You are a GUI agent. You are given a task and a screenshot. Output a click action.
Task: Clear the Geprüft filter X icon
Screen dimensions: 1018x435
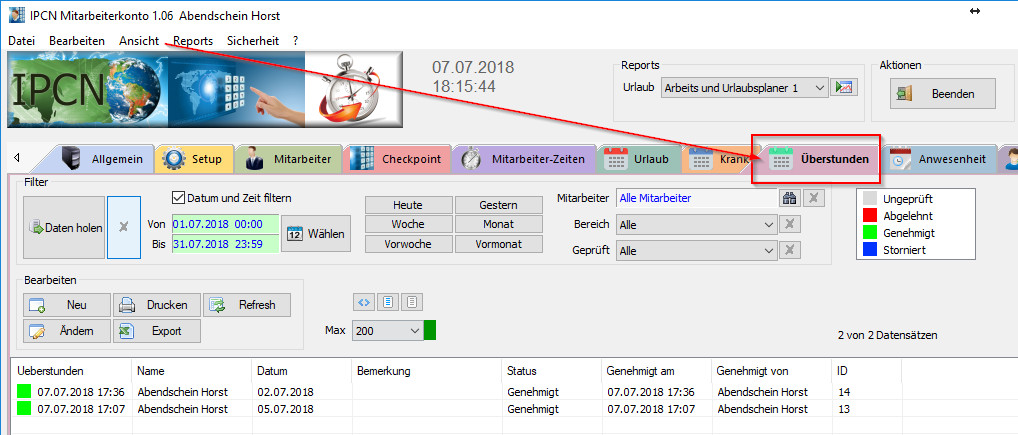tap(789, 251)
